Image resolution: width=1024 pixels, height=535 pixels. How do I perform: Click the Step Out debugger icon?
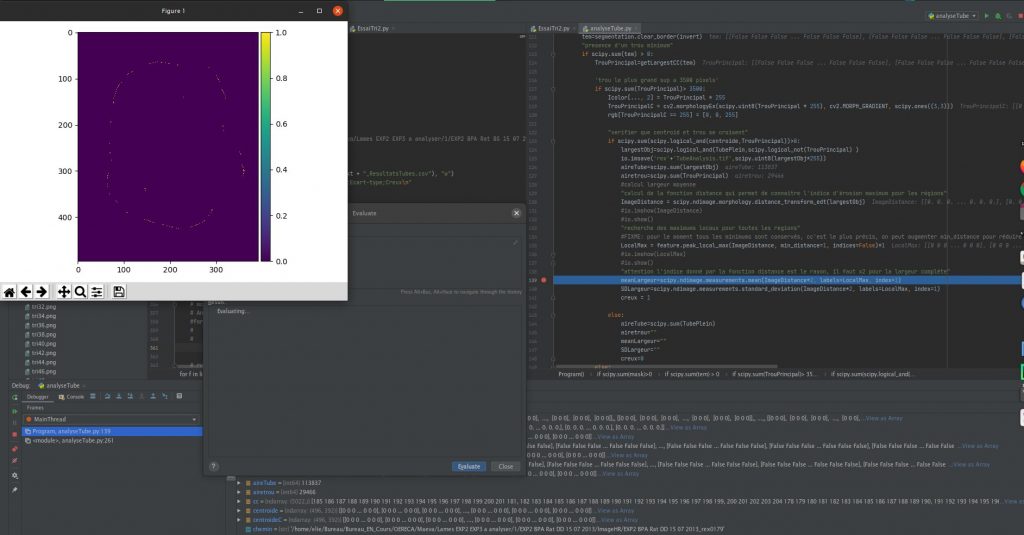pyautogui.click(x=153, y=396)
